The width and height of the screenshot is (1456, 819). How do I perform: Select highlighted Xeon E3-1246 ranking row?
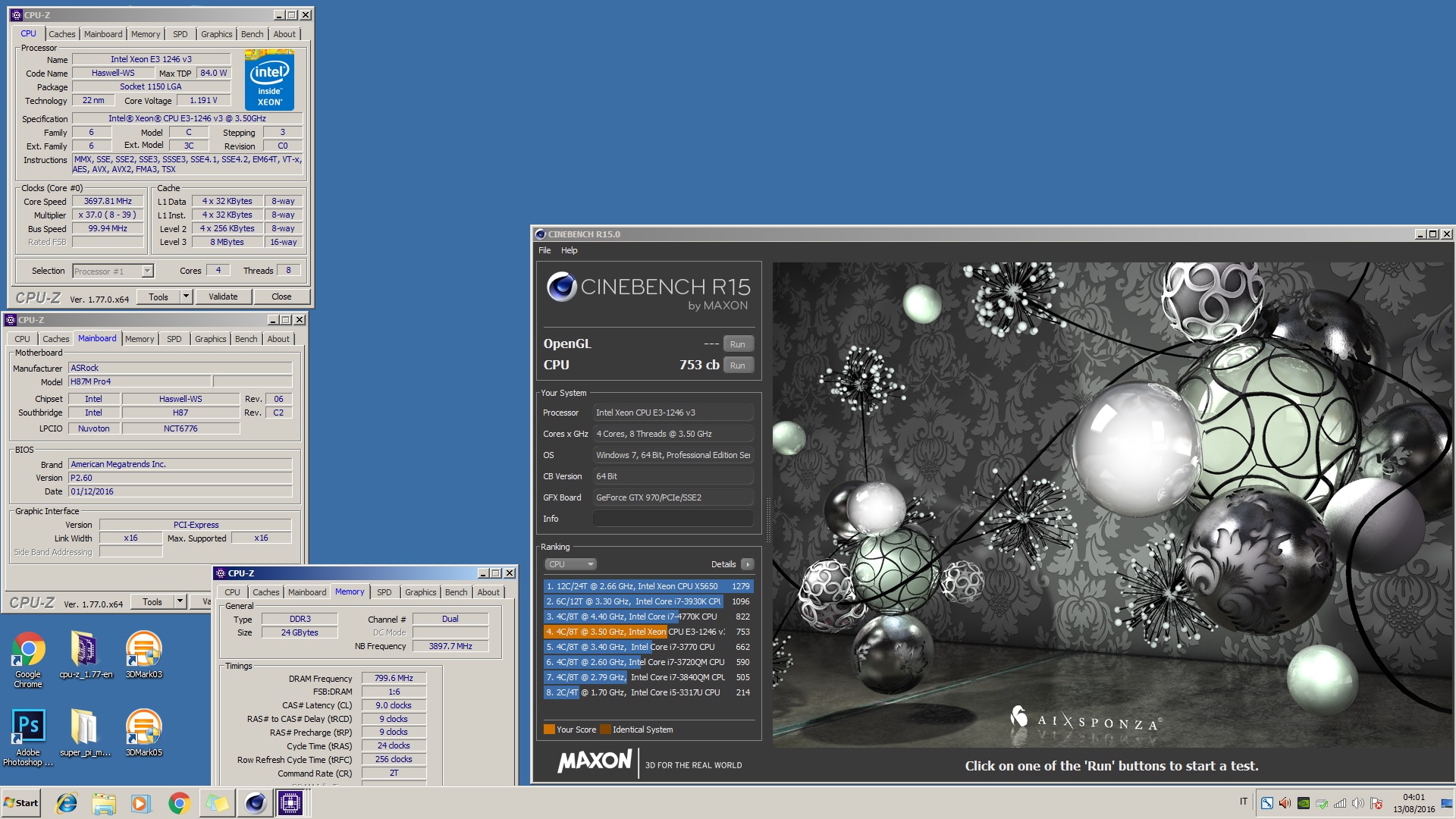coord(648,632)
